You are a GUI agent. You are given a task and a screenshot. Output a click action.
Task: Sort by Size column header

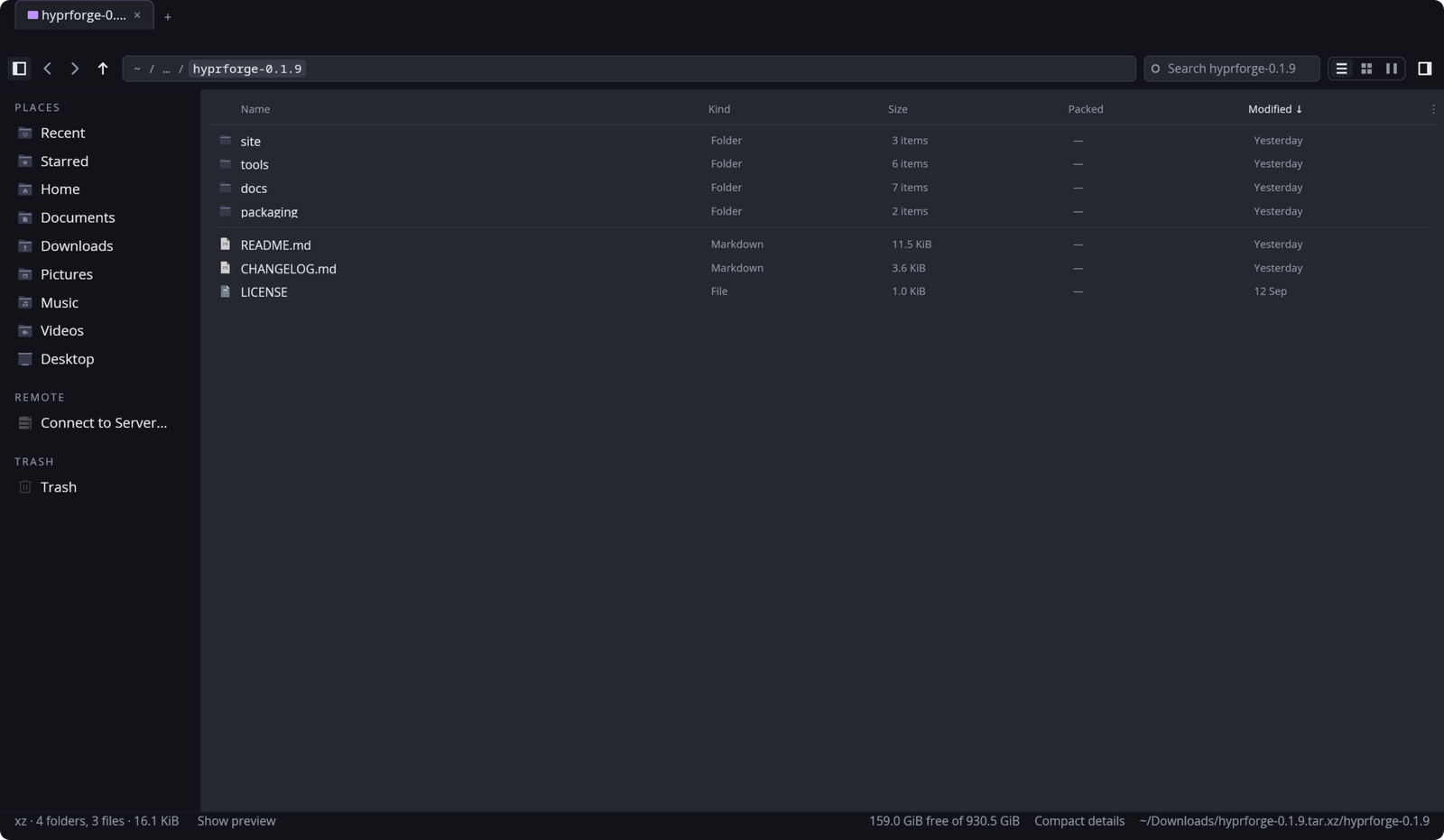tap(898, 109)
